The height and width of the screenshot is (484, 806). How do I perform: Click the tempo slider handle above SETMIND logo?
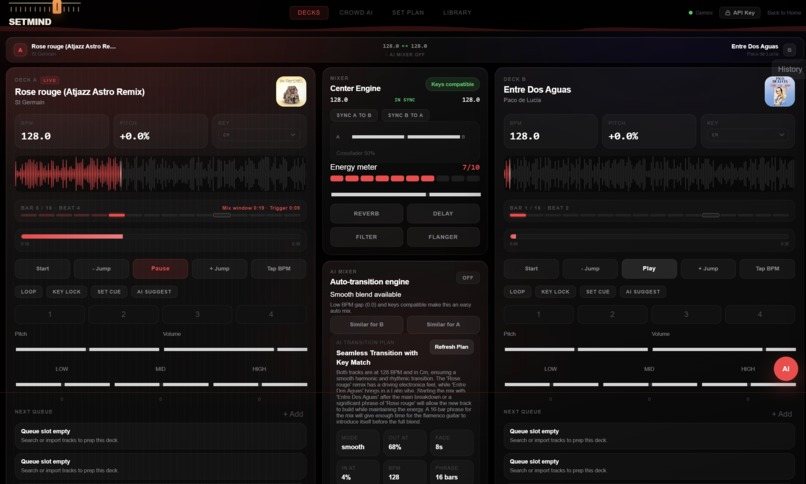57,7
